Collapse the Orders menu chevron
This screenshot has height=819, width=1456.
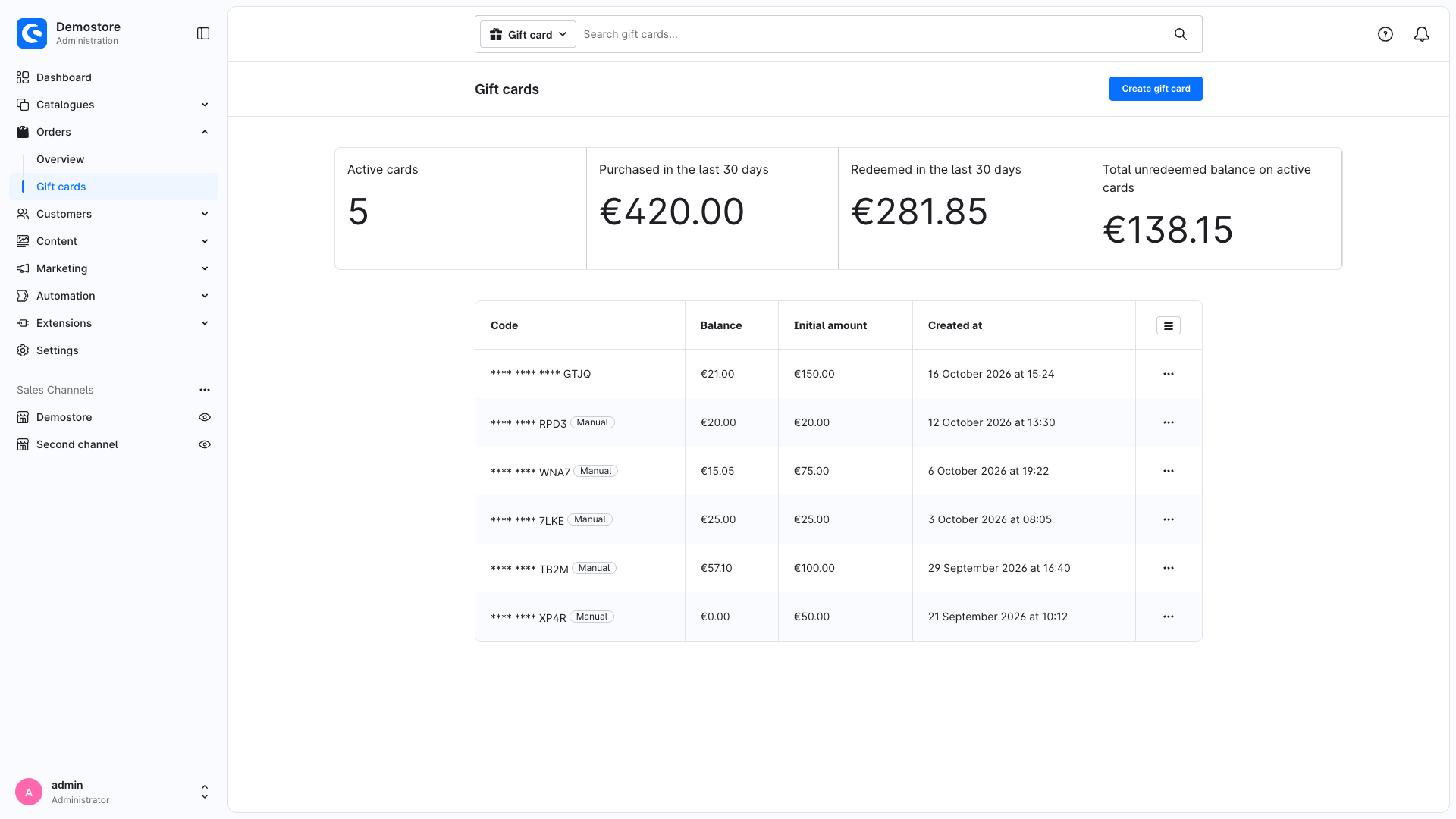tap(205, 132)
